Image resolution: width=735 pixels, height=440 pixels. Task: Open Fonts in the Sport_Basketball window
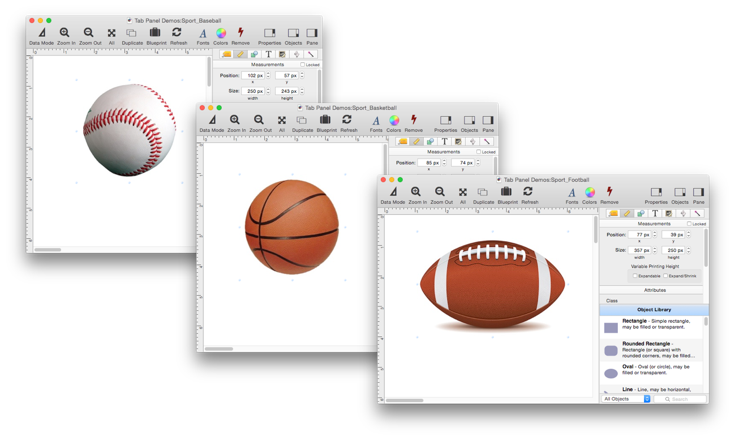[376, 123]
